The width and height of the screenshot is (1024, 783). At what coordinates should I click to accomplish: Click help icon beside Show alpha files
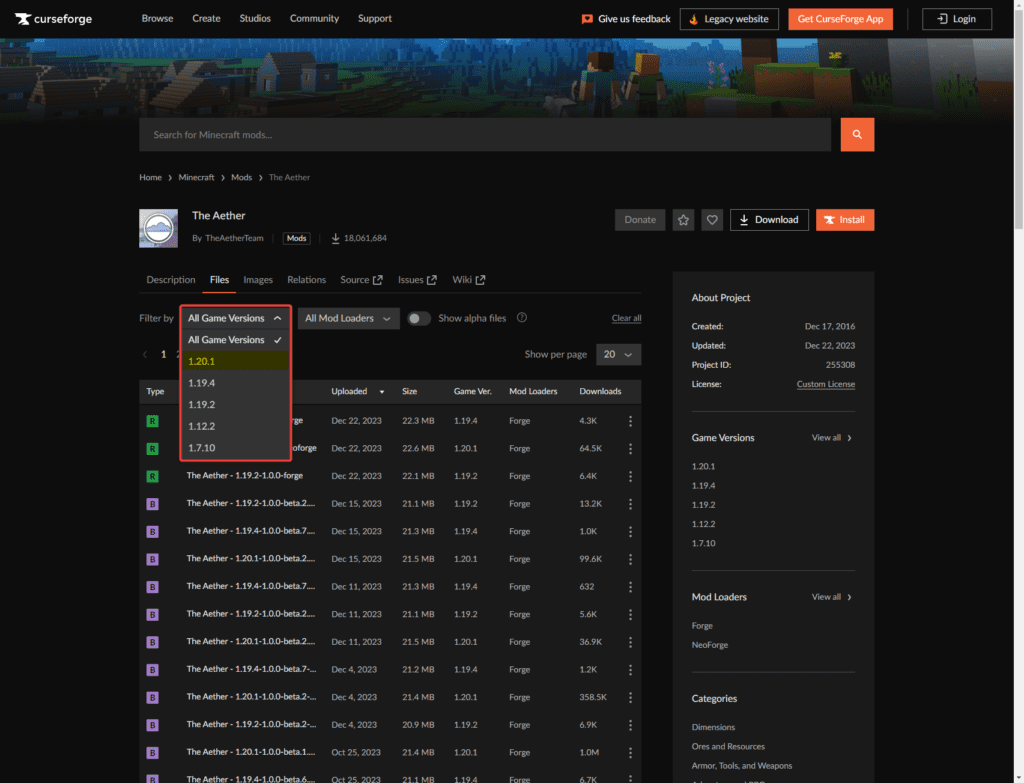click(522, 318)
